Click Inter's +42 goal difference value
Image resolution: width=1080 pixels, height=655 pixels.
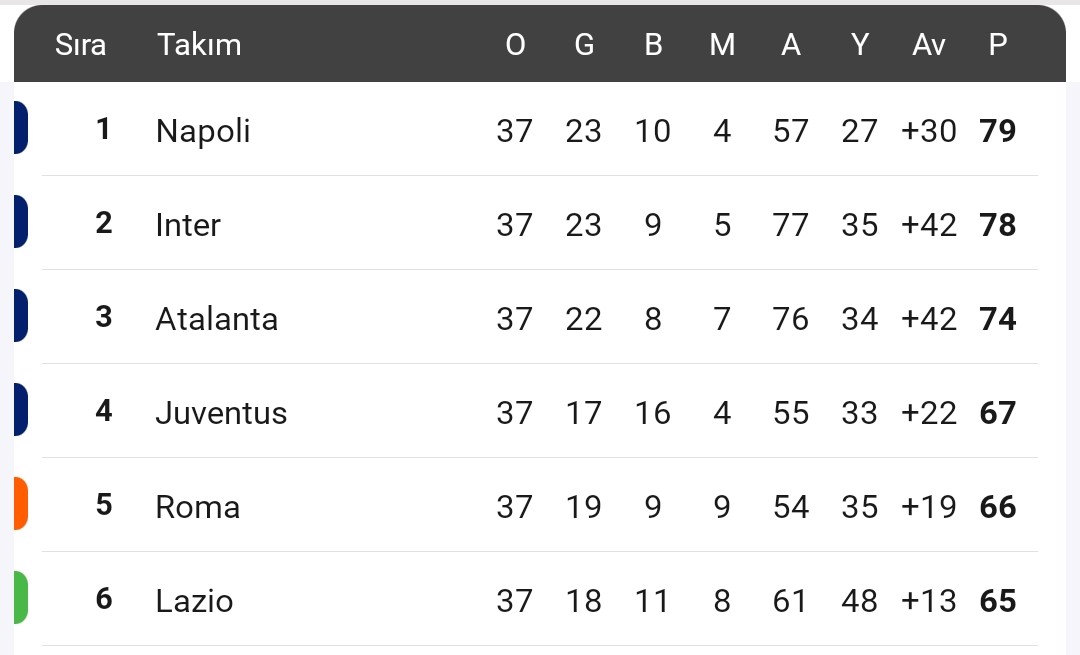coord(928,225)
